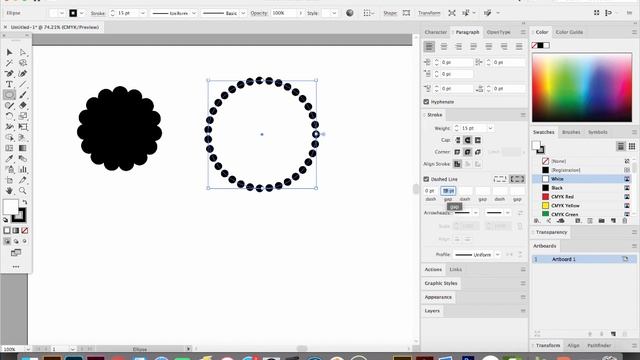The height and width of the screenshot is (360, 640).
Task: Open Edit Toolbar three-dots button
Action: [x=16, y=267]
